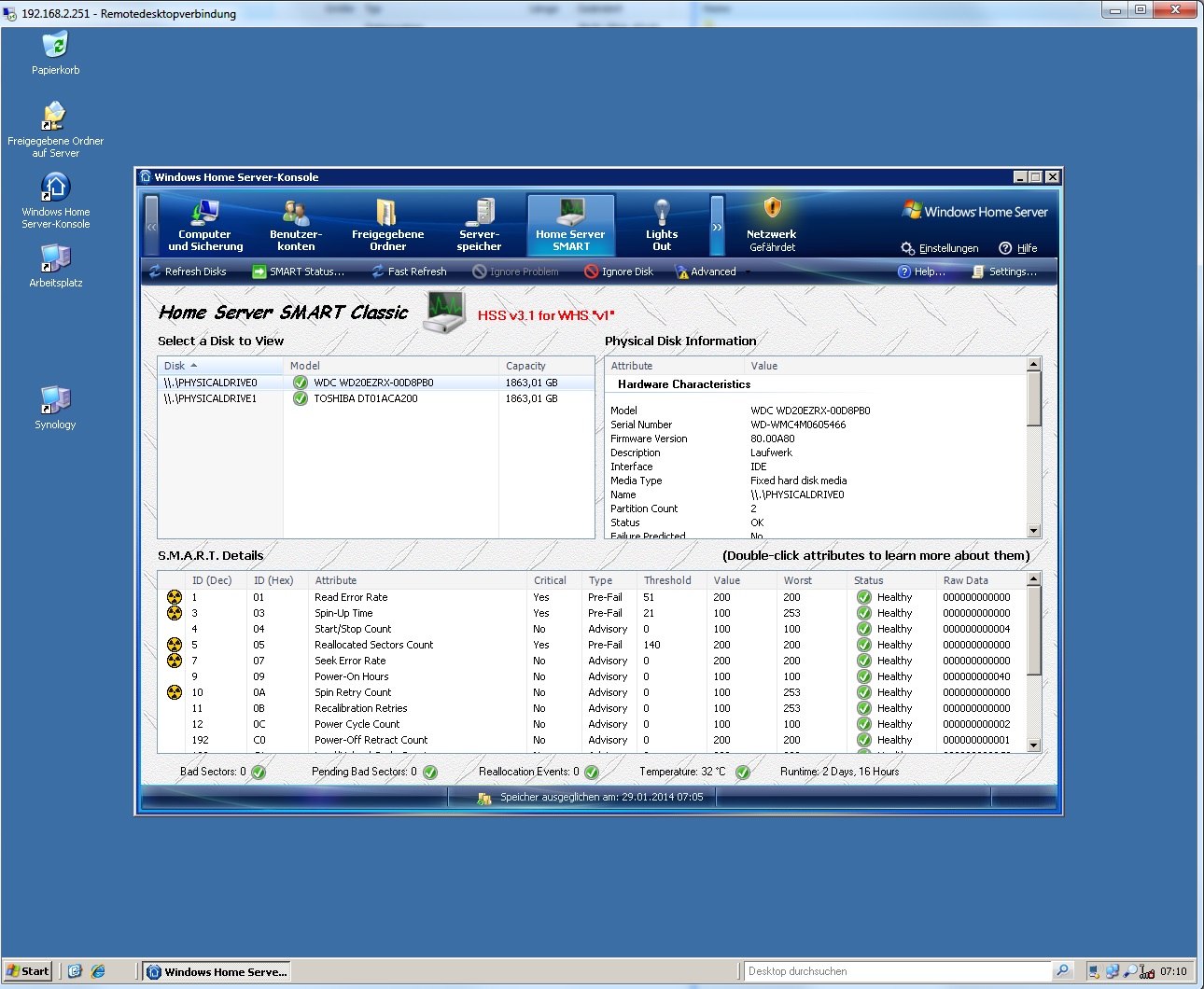Click SMART Status toolbar button
This screenshot has height=989, width=1204.
[299, 272]
